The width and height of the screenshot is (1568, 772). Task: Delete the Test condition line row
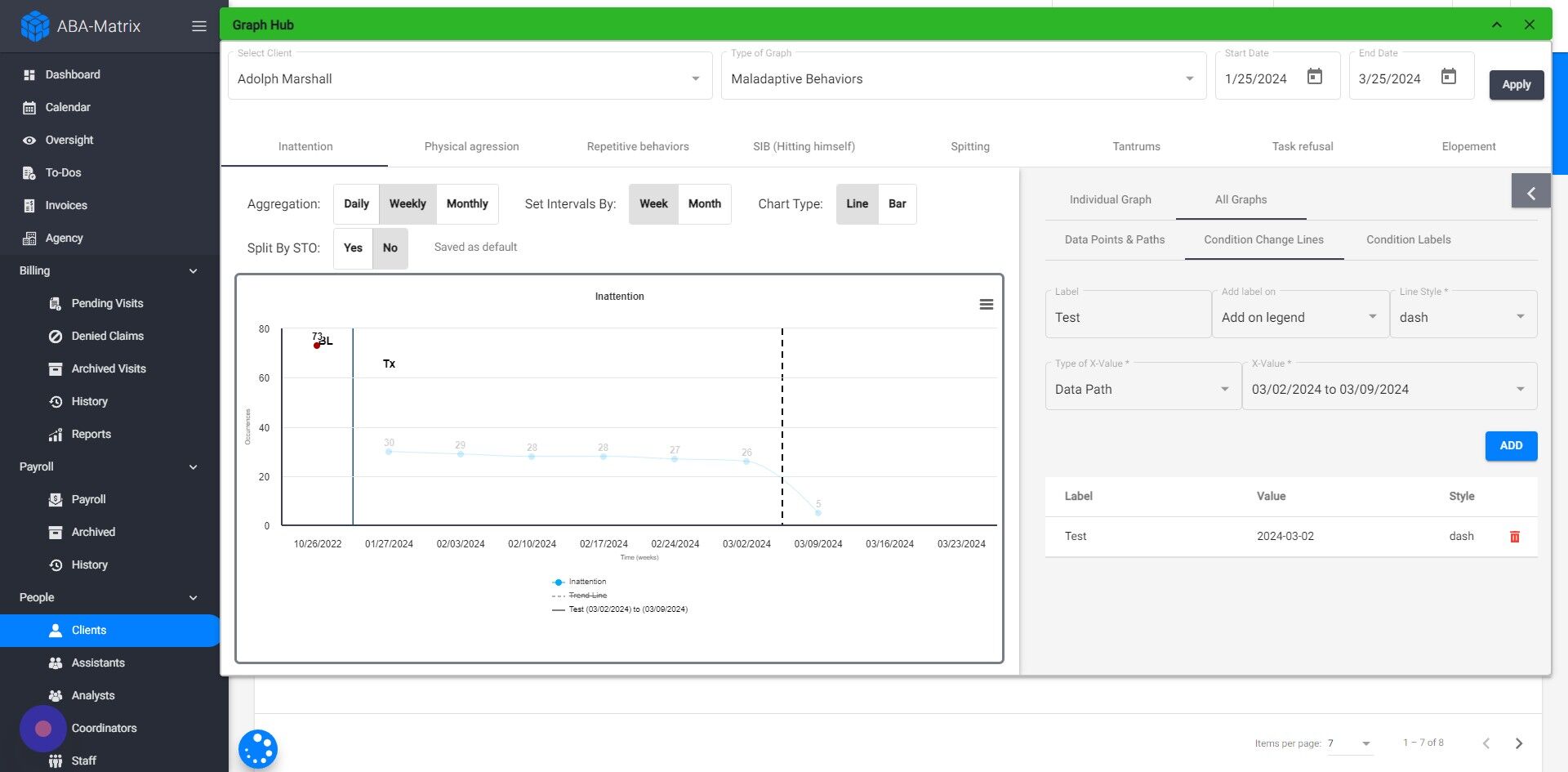1515,537
